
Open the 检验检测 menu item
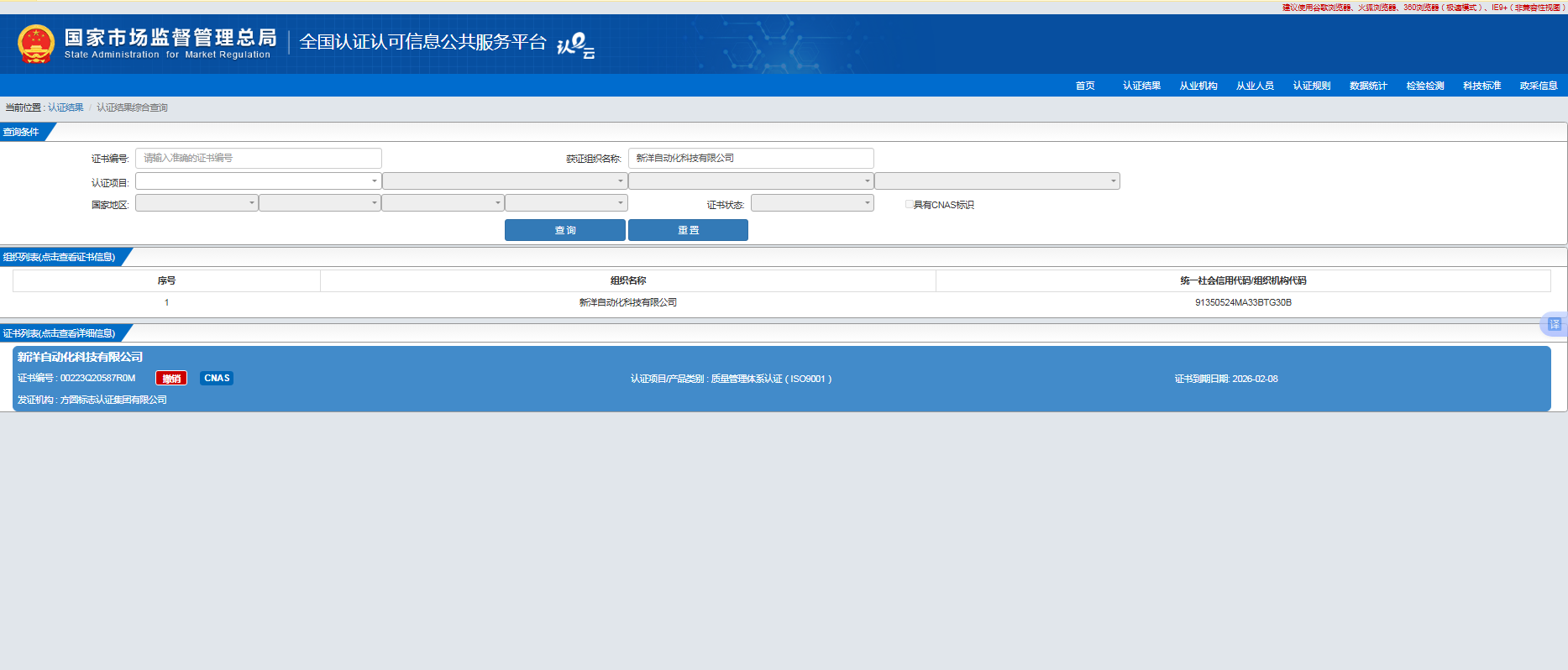1425,86
